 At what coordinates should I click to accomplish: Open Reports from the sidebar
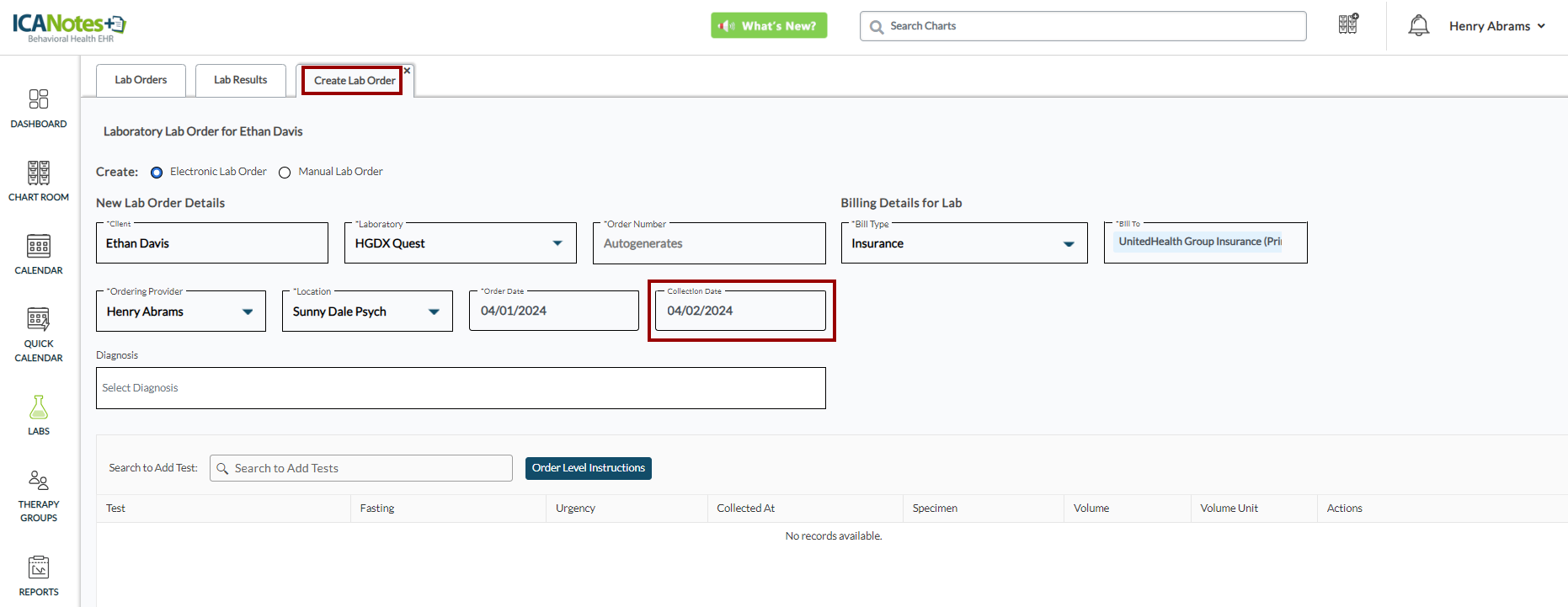tap(39, 576)
